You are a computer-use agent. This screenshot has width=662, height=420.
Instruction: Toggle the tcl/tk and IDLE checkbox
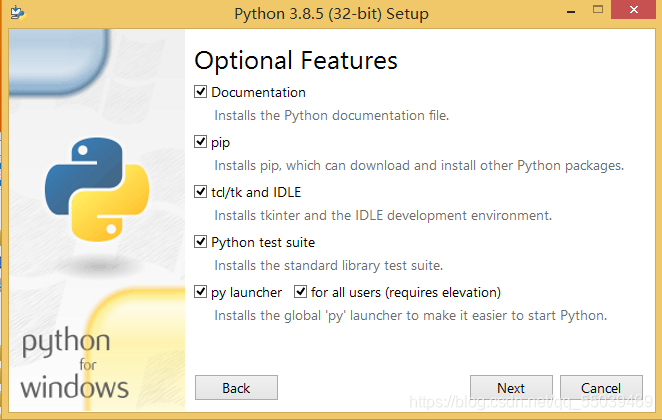click(200, 192)
